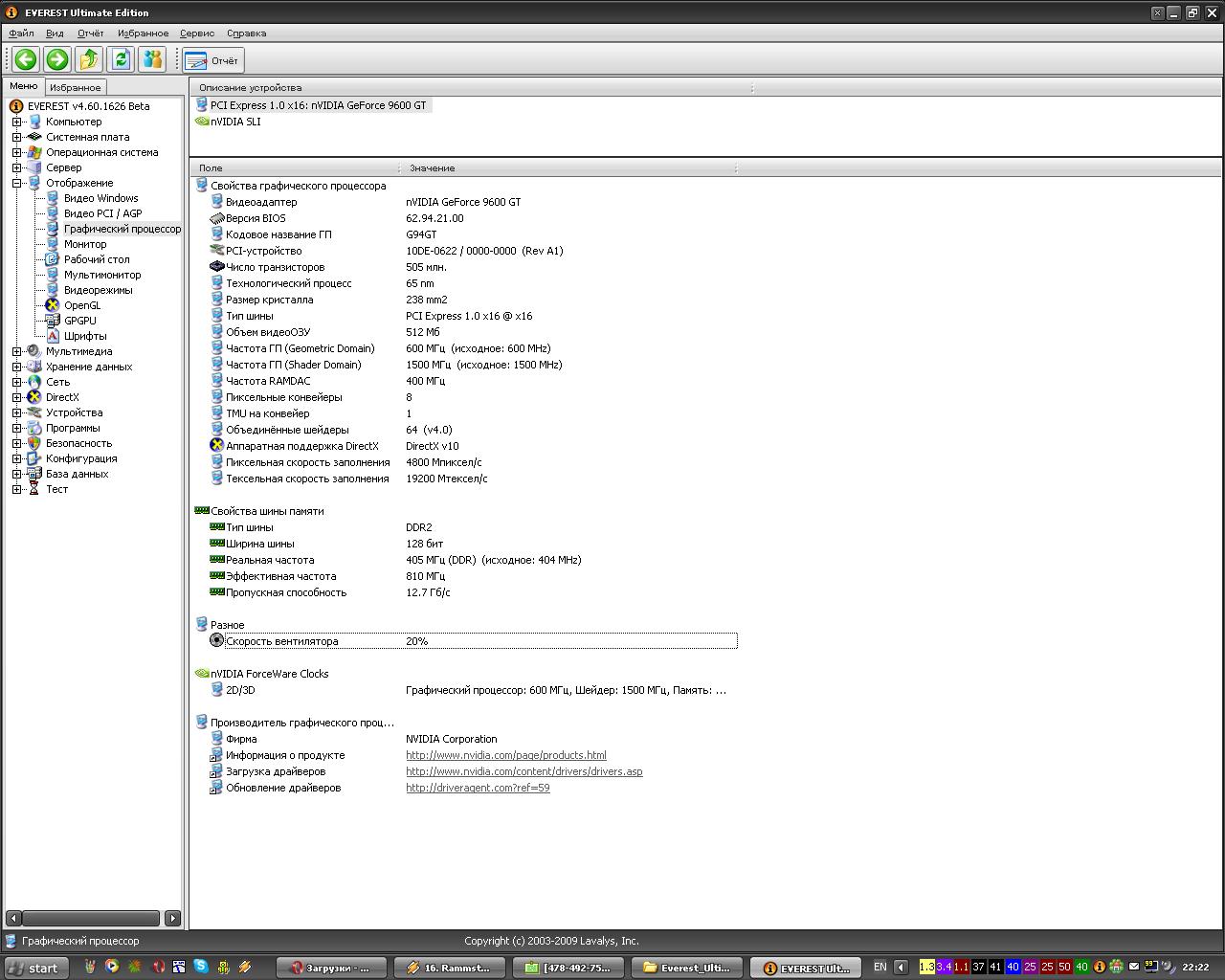This screenshot has width=1225, height=980.
Task: Click the Skype icon in quick launch
Action: (x=201, y=967)
